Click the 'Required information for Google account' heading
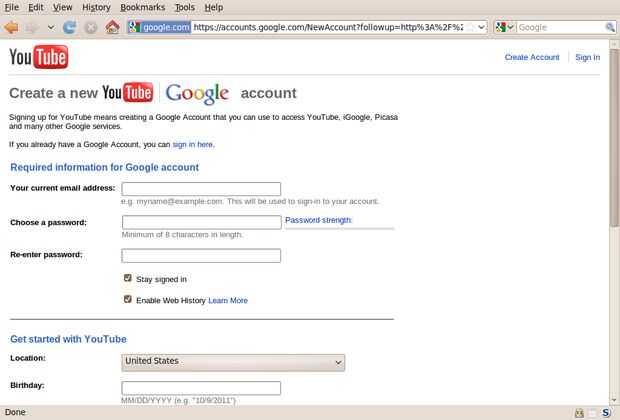 (104, 167)
